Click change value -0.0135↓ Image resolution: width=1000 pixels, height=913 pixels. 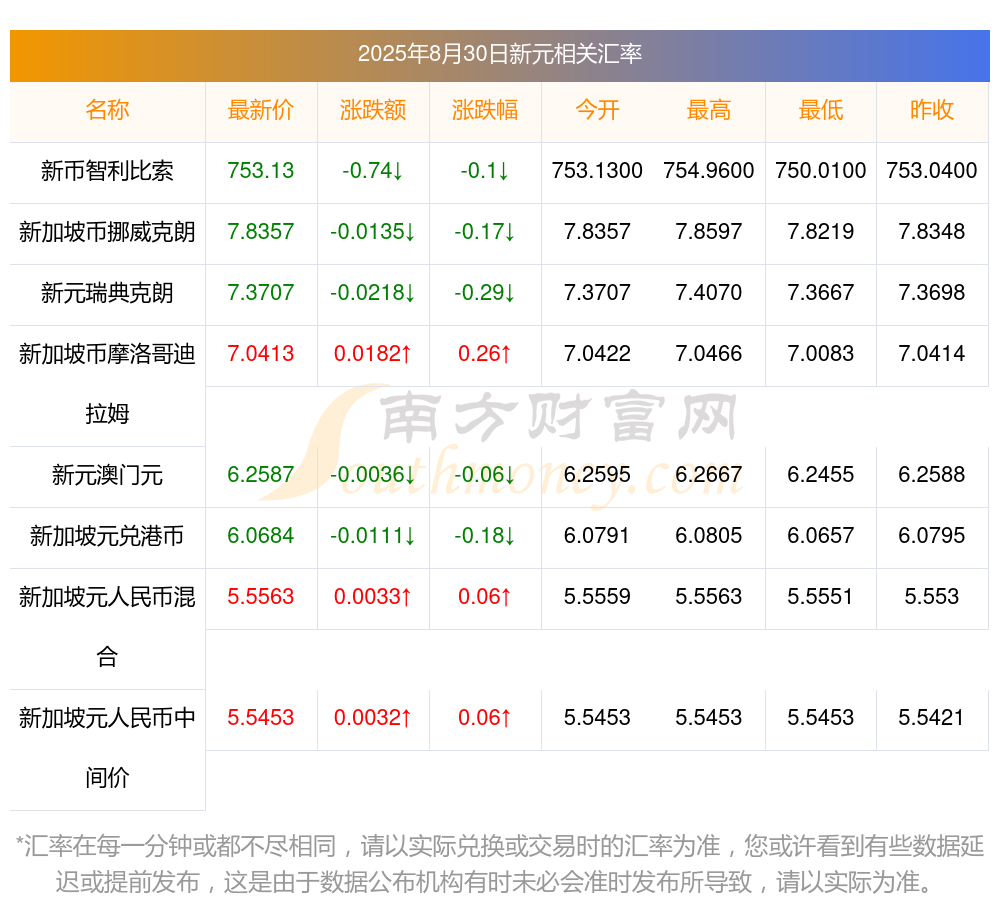click(x=373, y=231)
